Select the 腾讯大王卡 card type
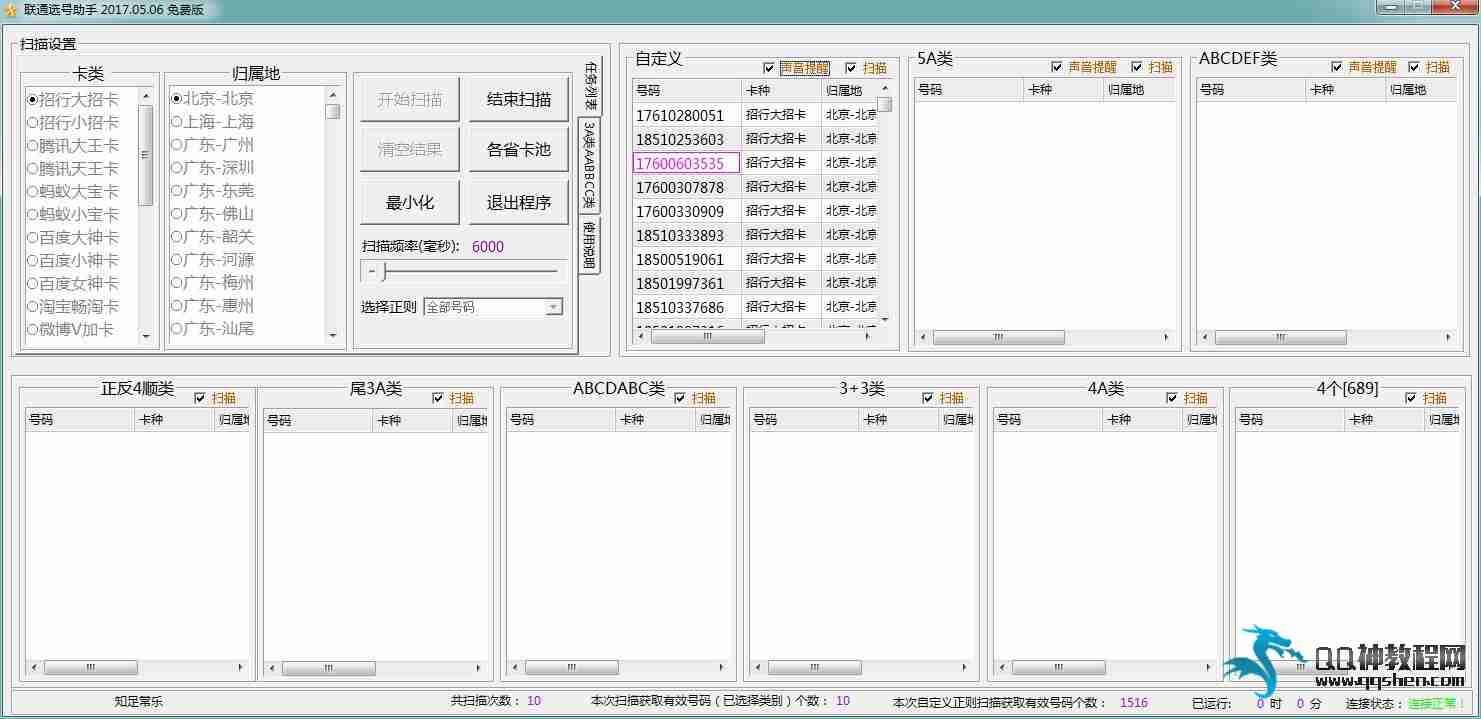The image size is (1481, 719). pos(73,145)
